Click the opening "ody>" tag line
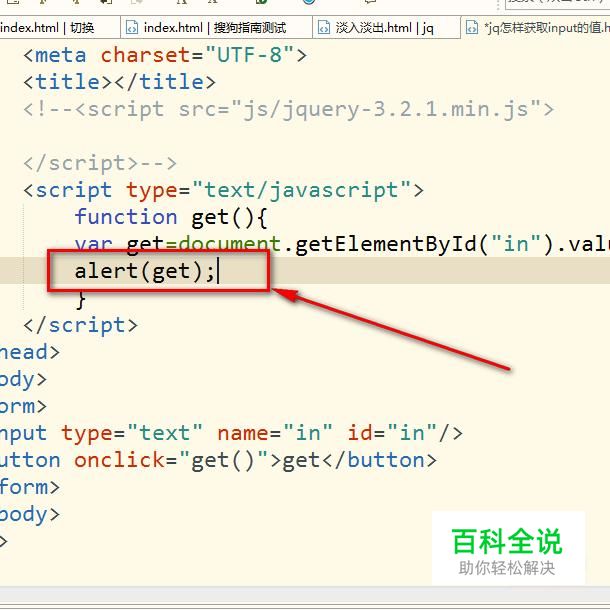Image resolution: width=610 pixels, height=610 pixels. [x=23, y=379]
